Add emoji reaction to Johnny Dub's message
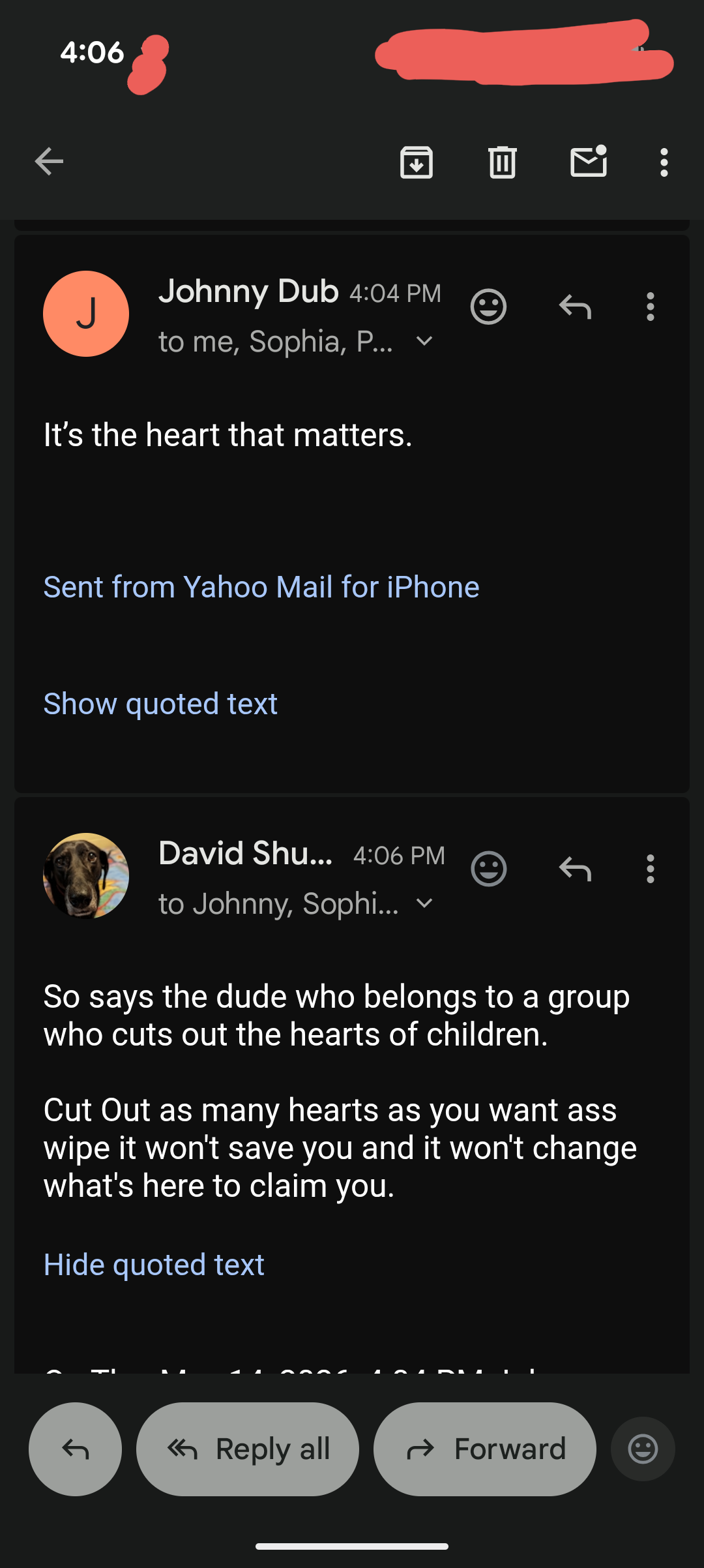 tap(488, 306)
